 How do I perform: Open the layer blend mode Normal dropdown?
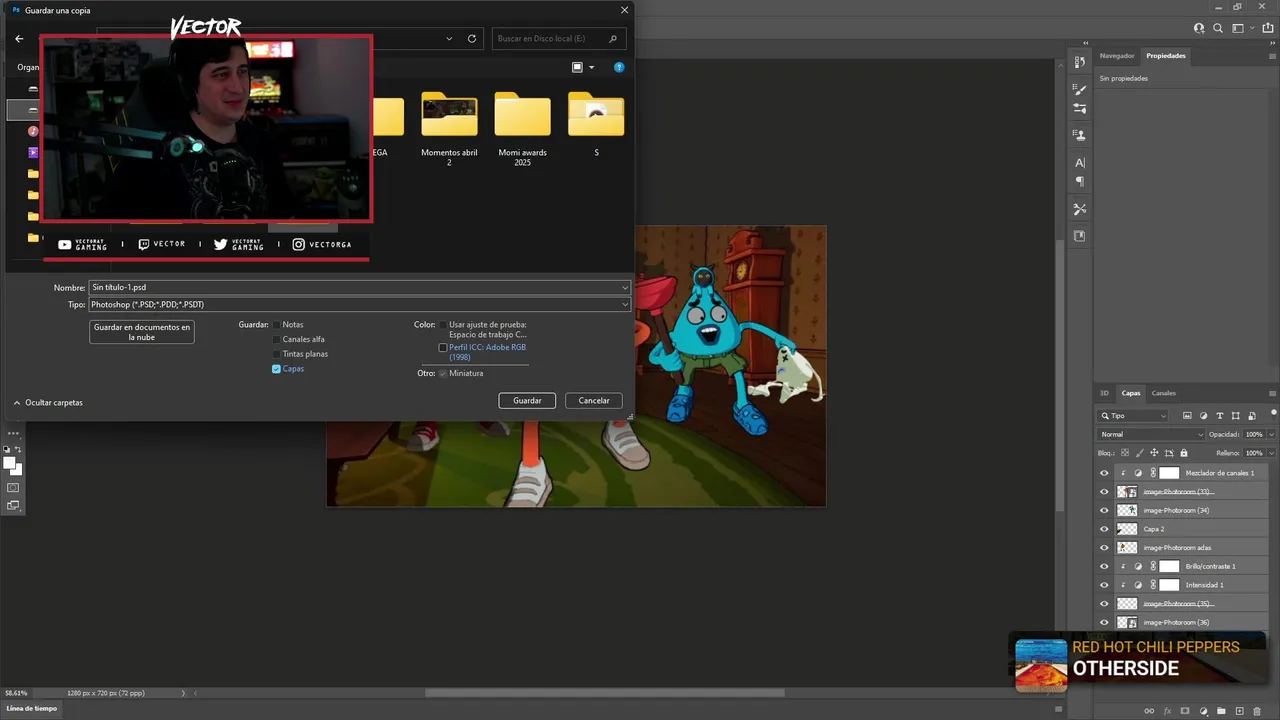click(x=1152, y=435)
